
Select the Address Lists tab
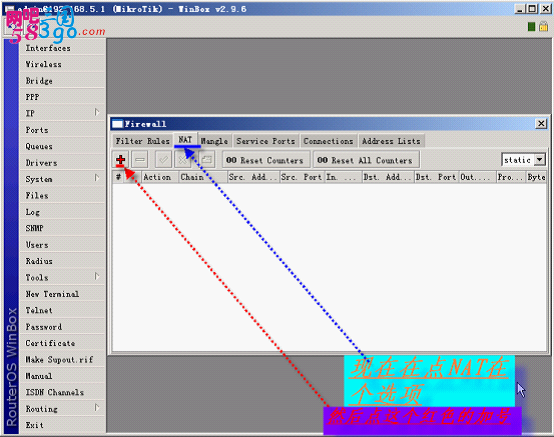(391, 141)
